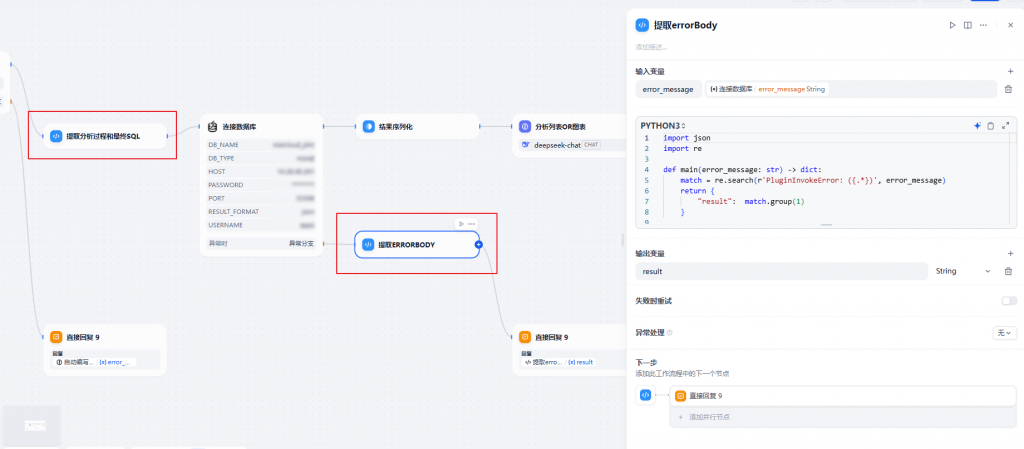Click the AI code generator sparkle icon

point(977,125)
